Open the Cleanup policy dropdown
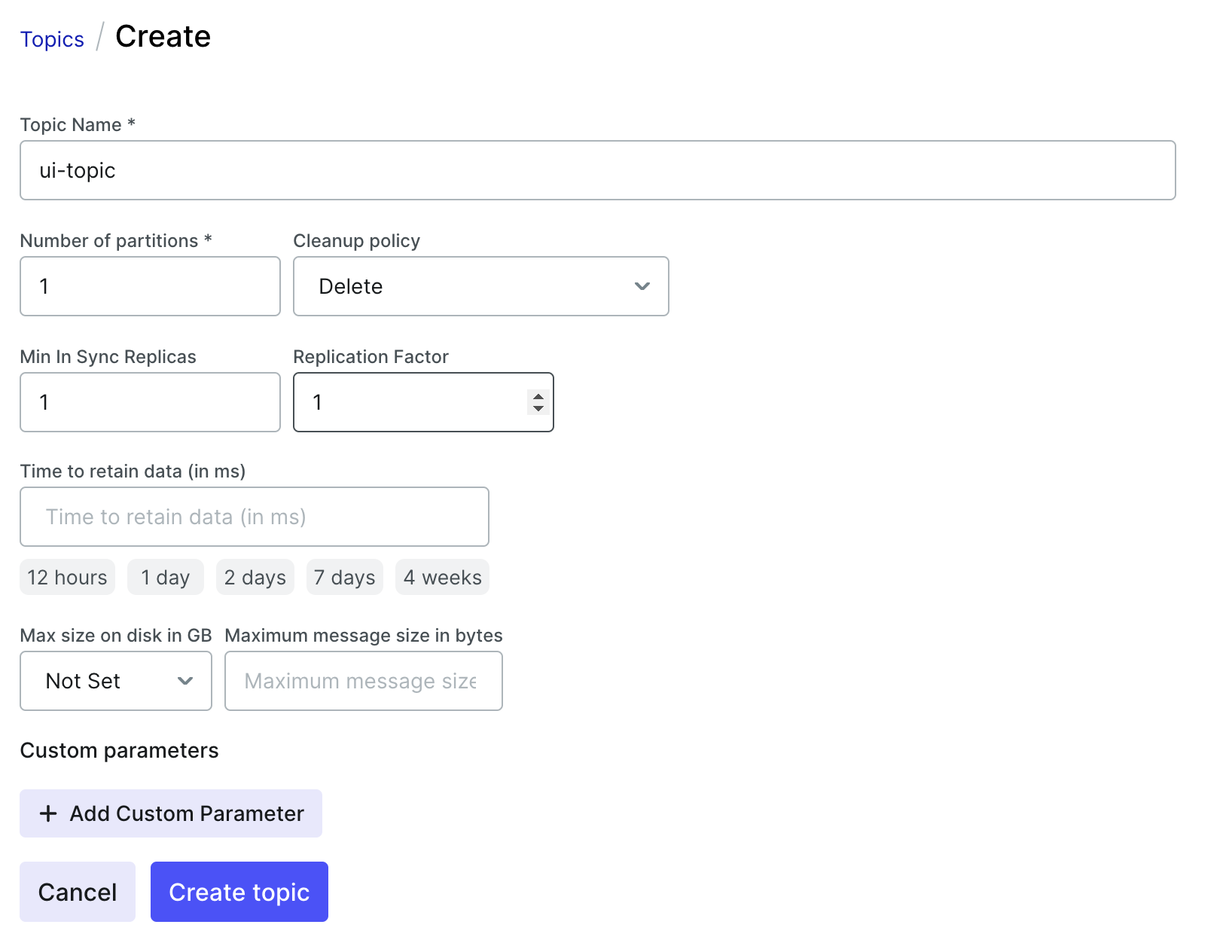This screenshot has height=952, width=1232. coord(481,286)
